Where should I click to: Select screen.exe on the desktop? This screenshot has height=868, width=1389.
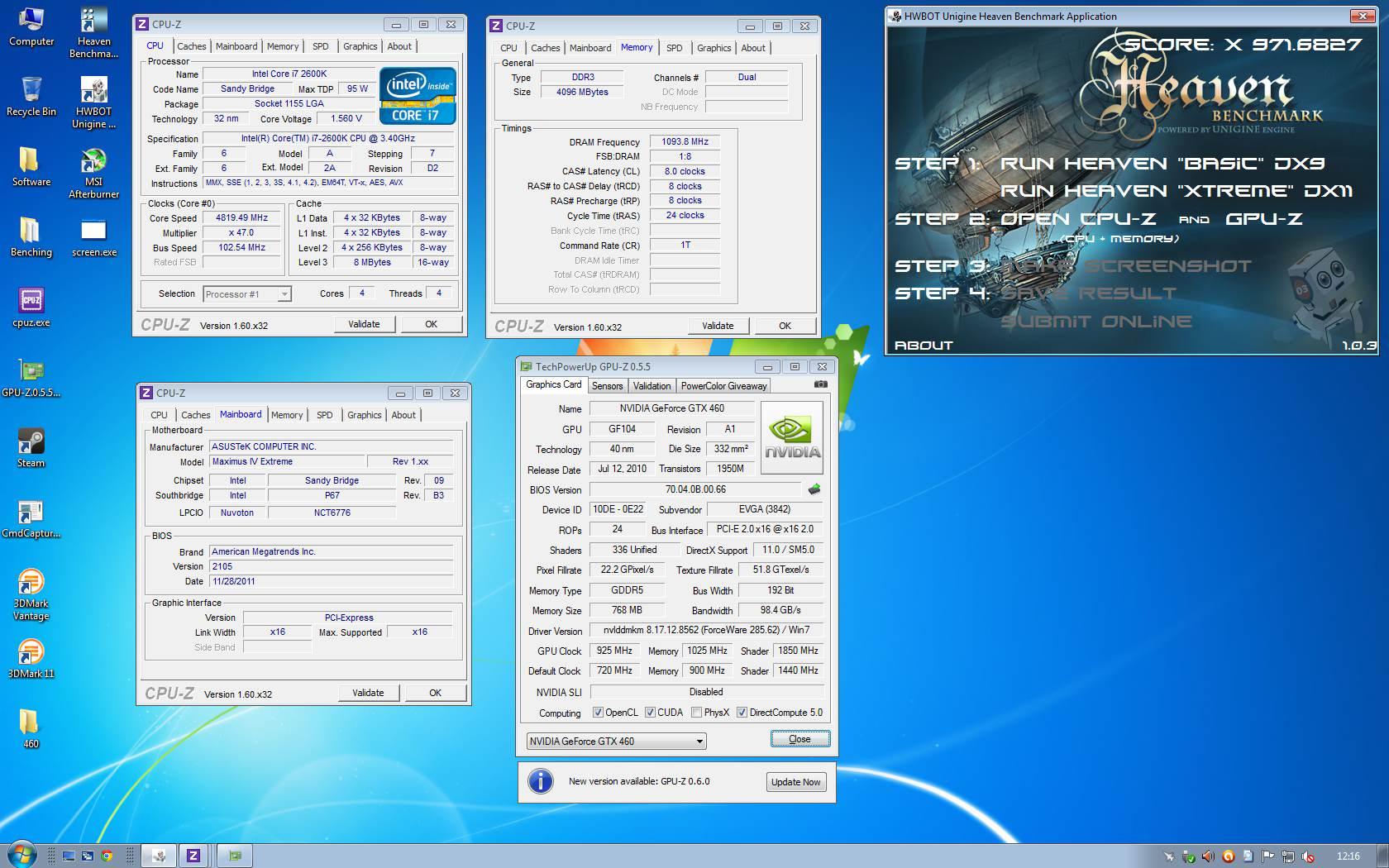[x=93, y=238]
